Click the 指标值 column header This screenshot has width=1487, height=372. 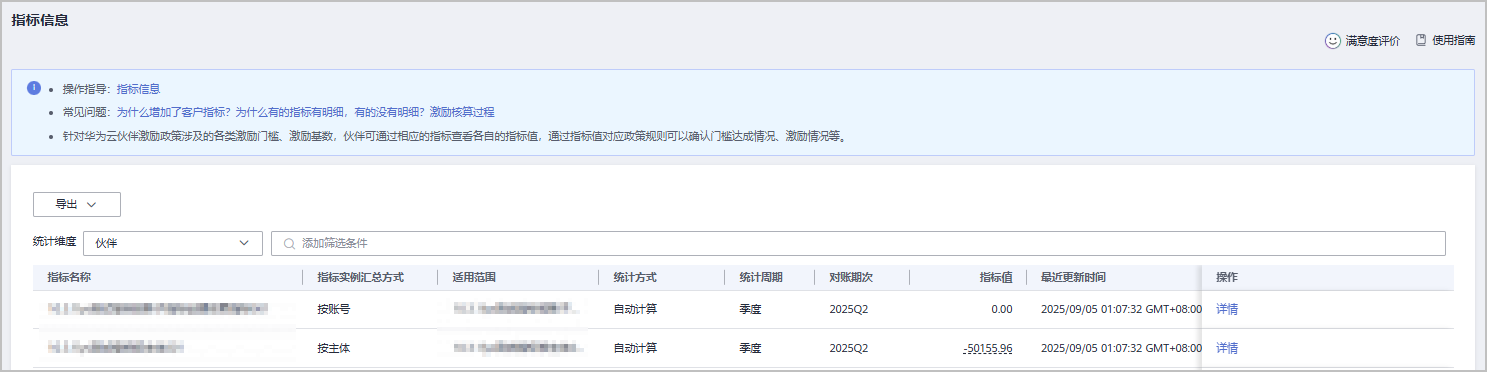click(996, 277)
